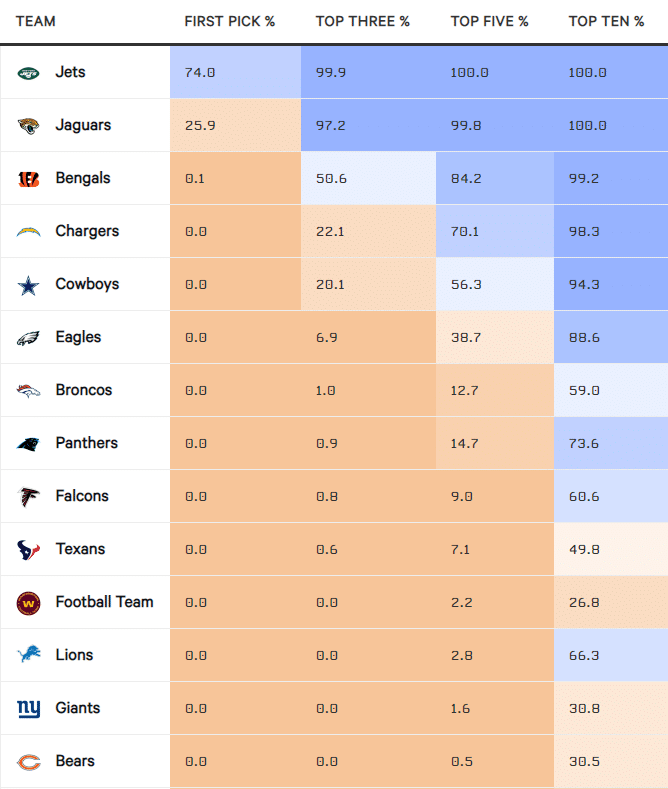This screenshot has width=668, height=789.
Task: Click the Texans team logo
Action: point(28,550)
